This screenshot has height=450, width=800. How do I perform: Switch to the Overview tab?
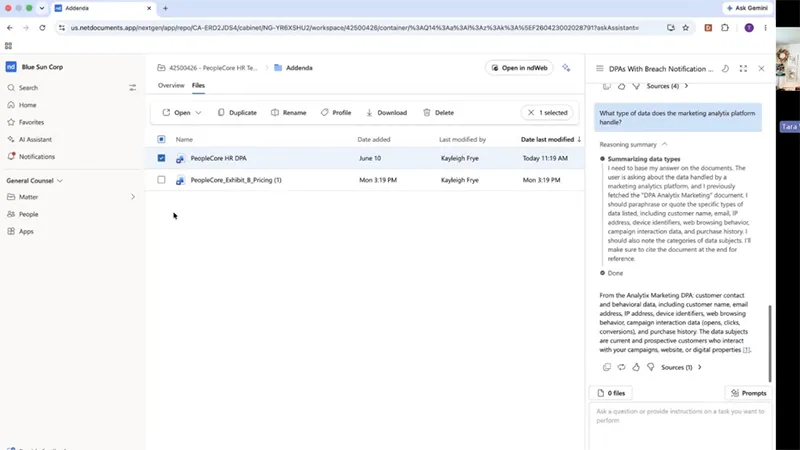pos(171,85)
